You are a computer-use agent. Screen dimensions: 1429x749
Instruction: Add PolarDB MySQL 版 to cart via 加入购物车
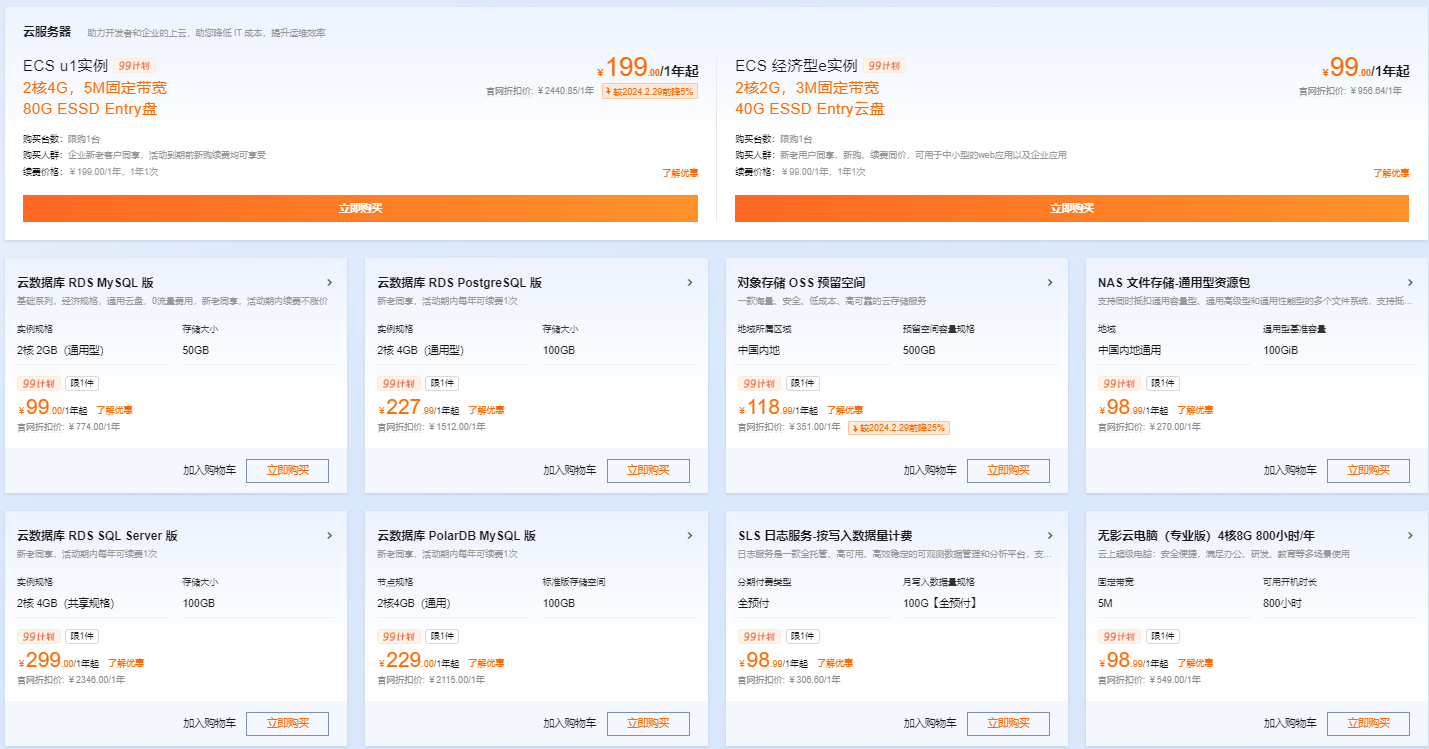tap(570, 723)
